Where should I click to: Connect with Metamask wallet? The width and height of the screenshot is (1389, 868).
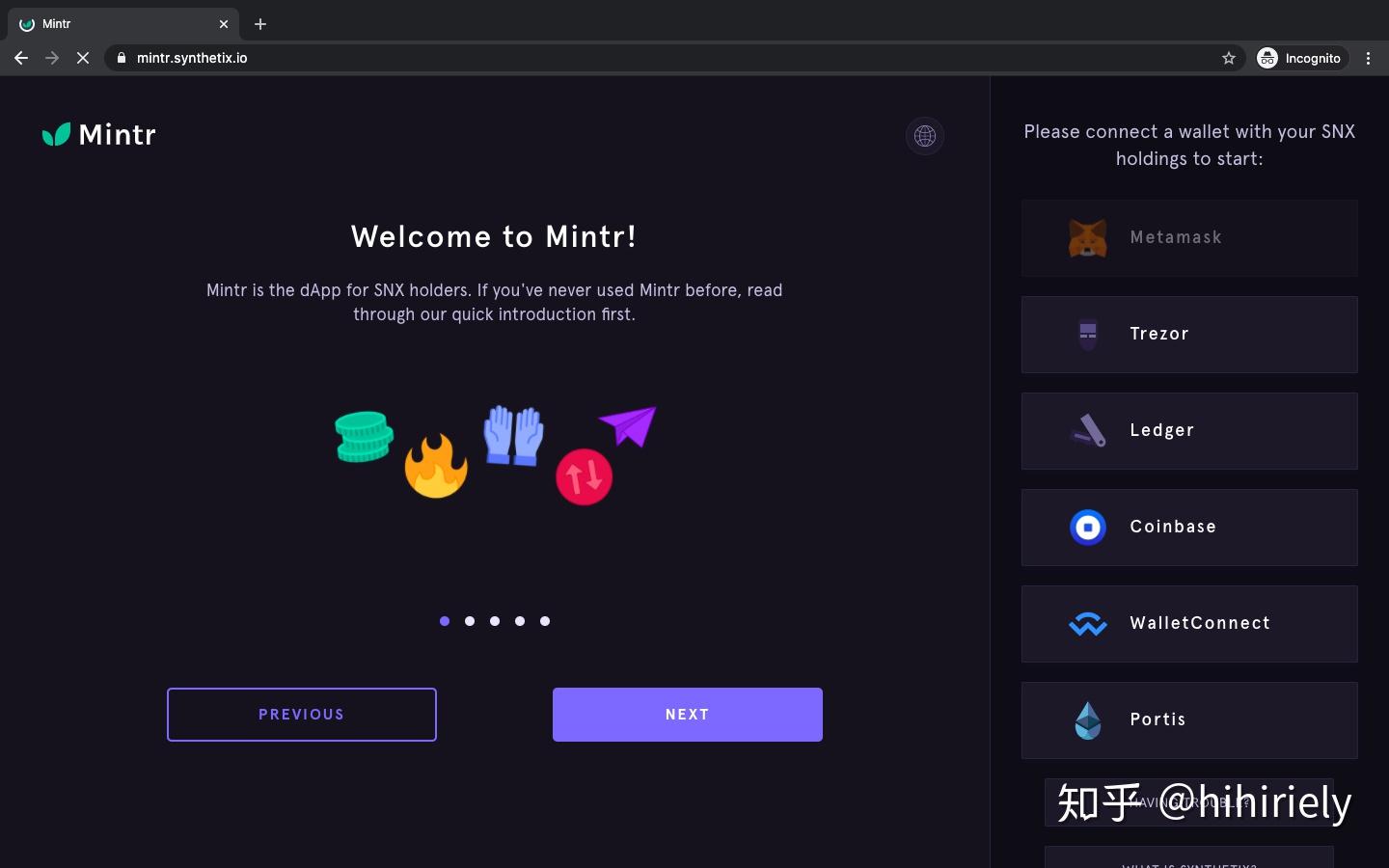(1189, 238)
